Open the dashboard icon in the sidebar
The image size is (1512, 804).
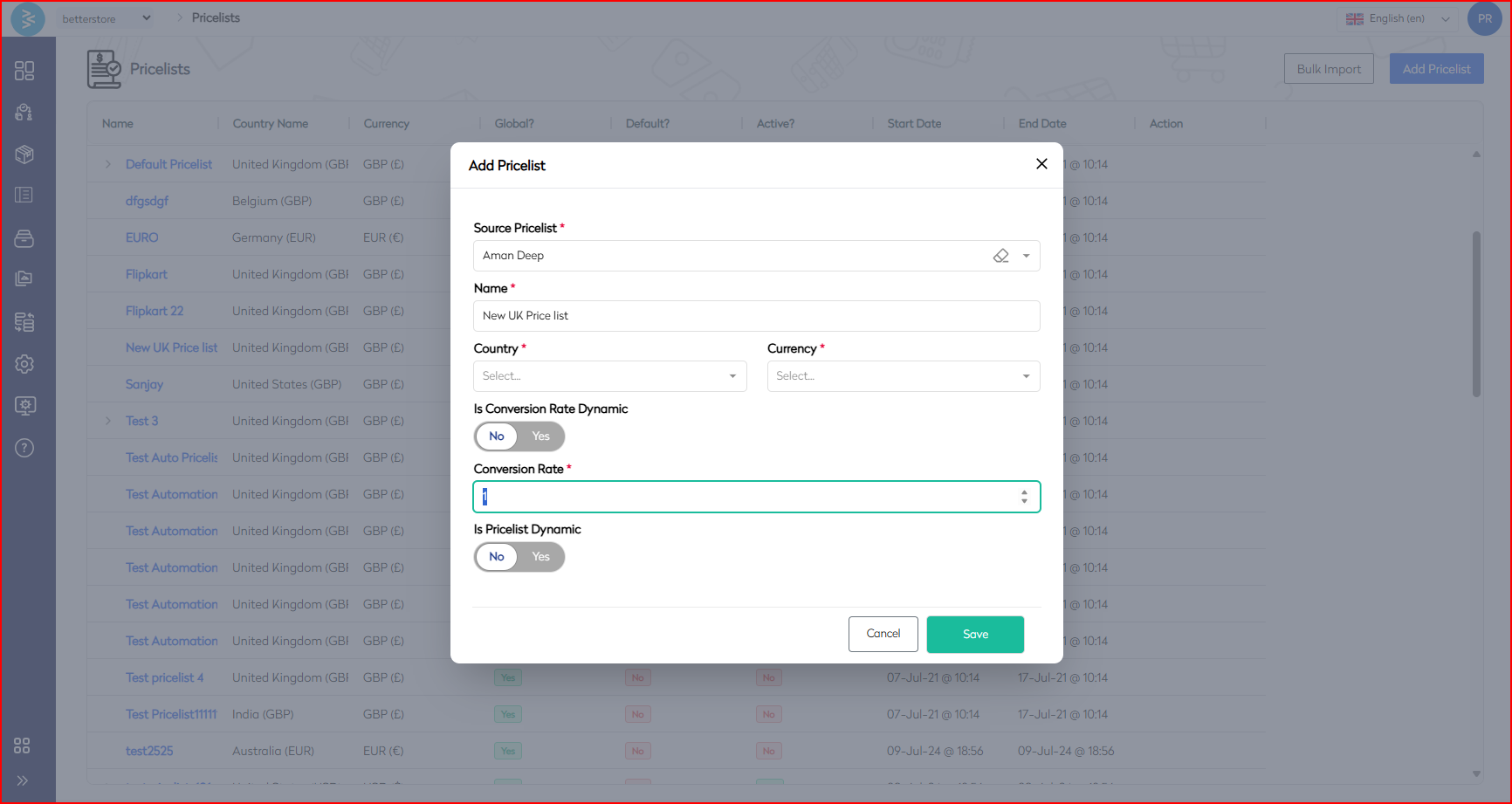click(24, 71)
